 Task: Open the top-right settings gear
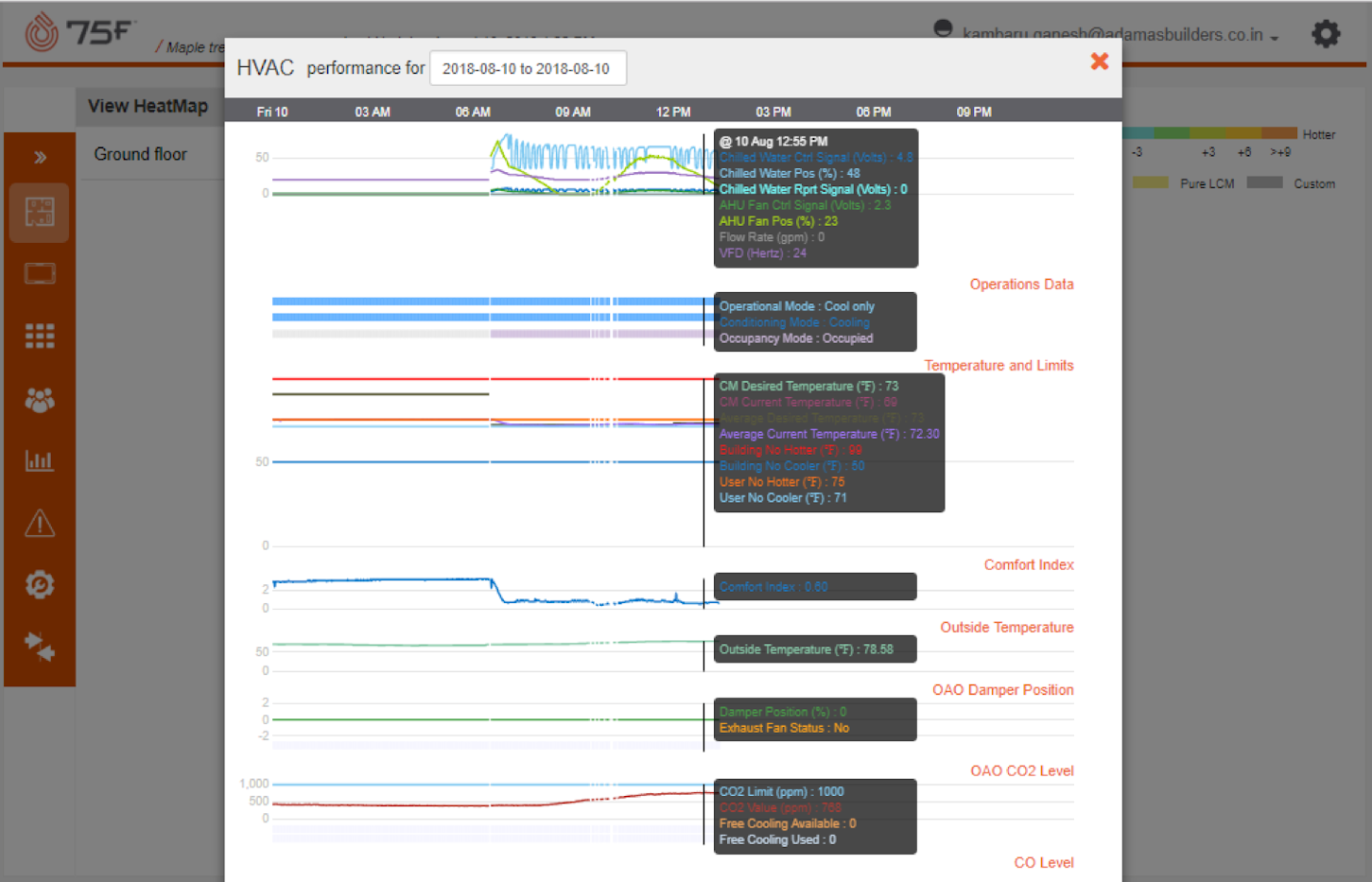tap(1326, 34)
